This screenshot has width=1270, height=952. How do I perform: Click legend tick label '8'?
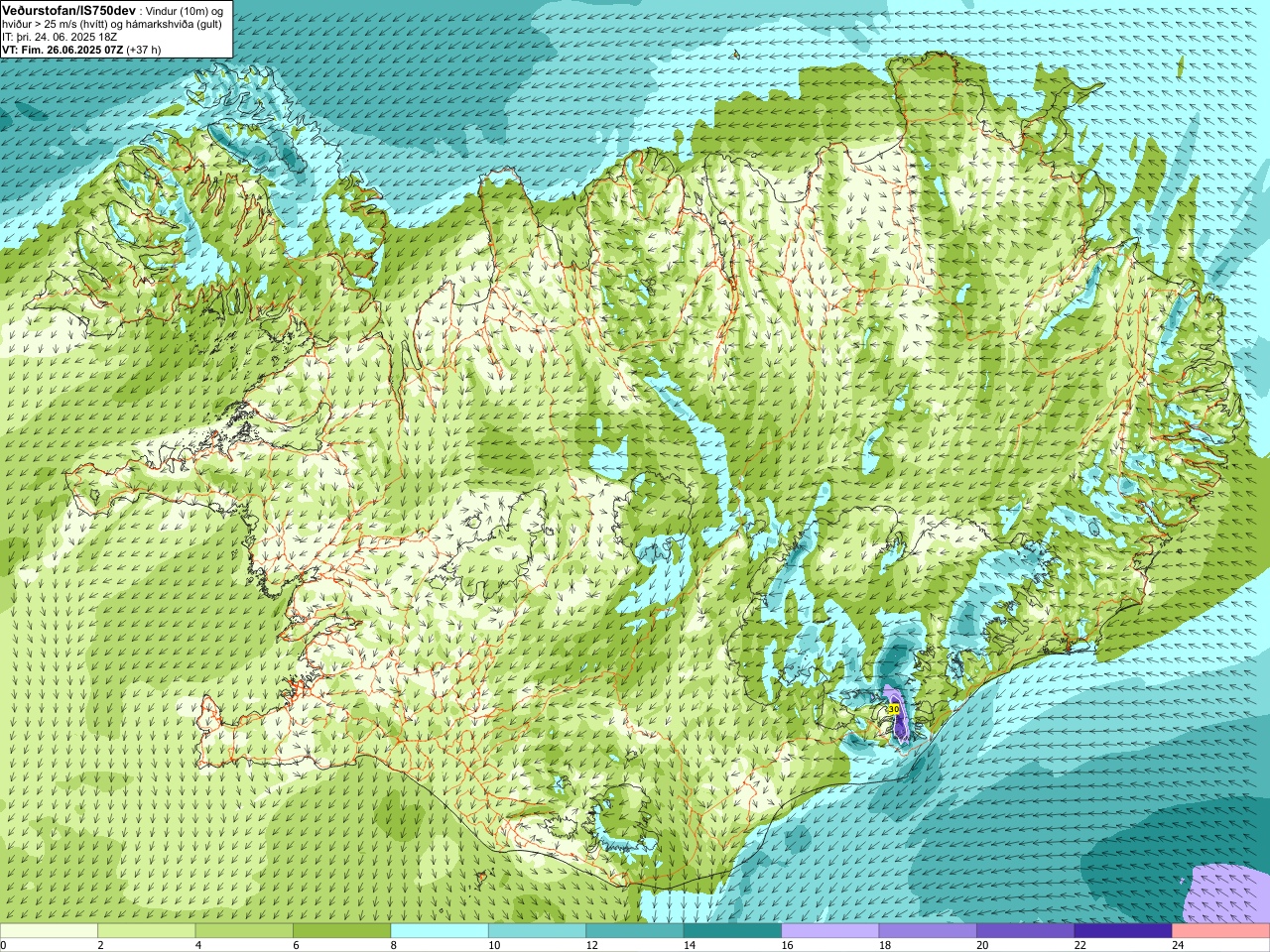[x=394, y=945]
